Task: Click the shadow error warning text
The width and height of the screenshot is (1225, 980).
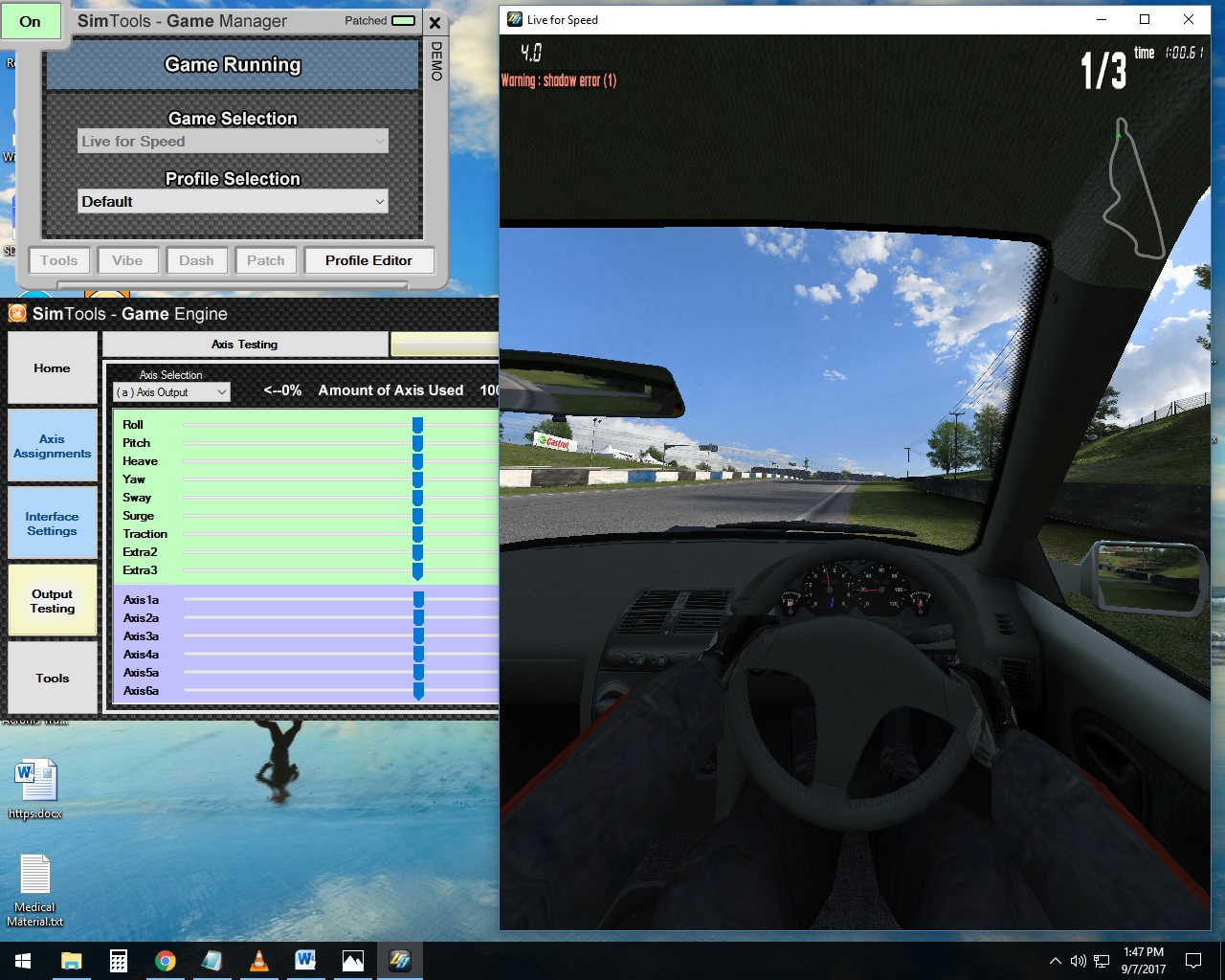Action: pyautogui.click(x=559, y=80)
